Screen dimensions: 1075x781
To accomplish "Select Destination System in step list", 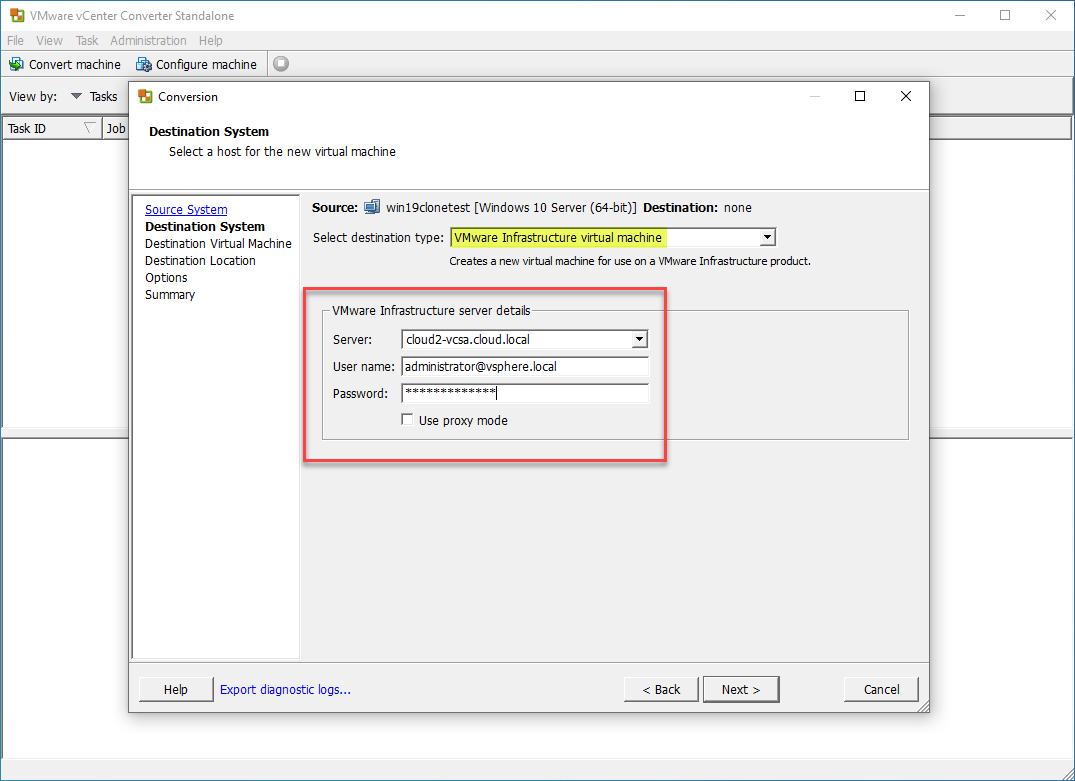I will [x=205, y=227].
